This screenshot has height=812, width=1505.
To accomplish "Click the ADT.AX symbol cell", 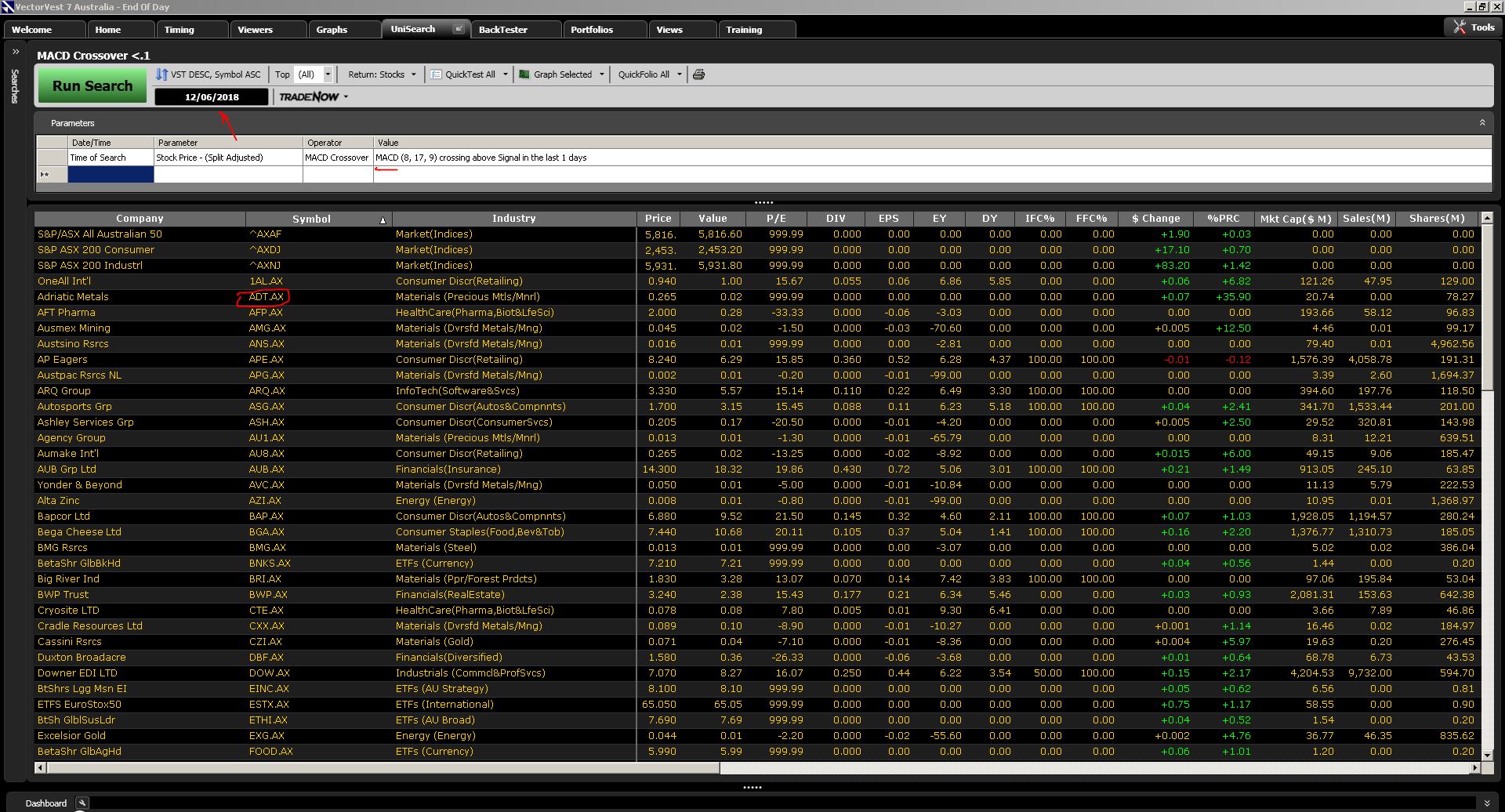I will [x=267, y=297].
